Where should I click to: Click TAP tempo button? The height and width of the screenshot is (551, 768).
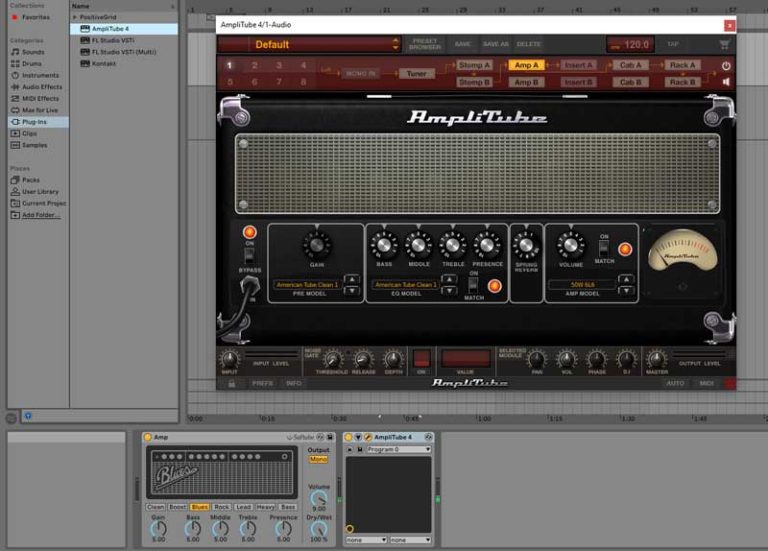click(x=673, y=44)
